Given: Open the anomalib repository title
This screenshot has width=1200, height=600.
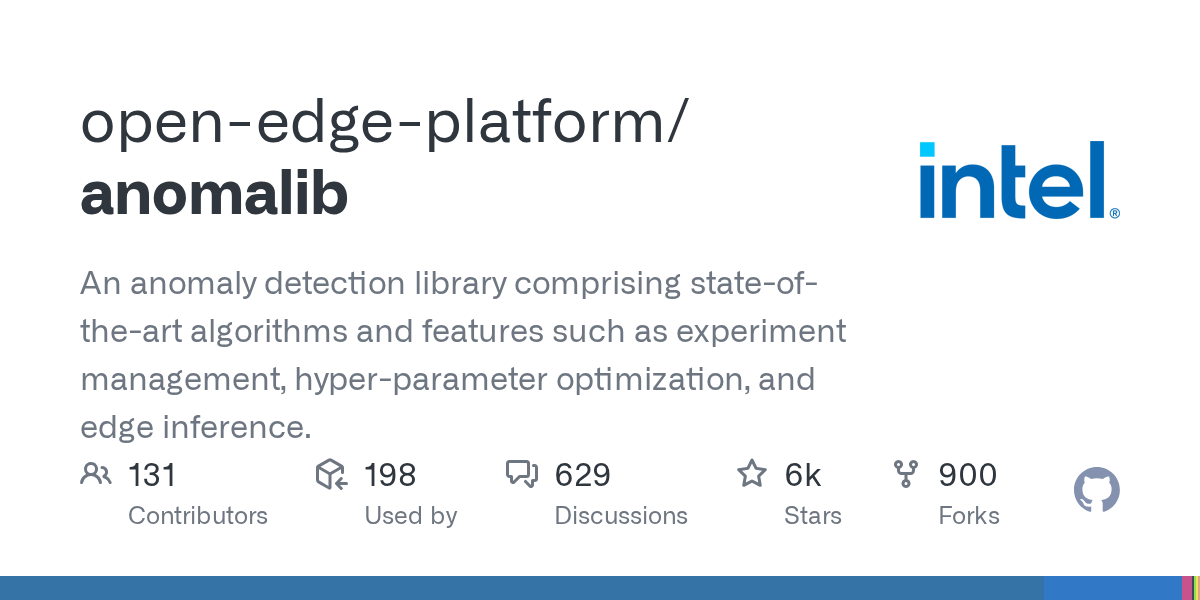Looking at the screenshot, I should 214,195.
